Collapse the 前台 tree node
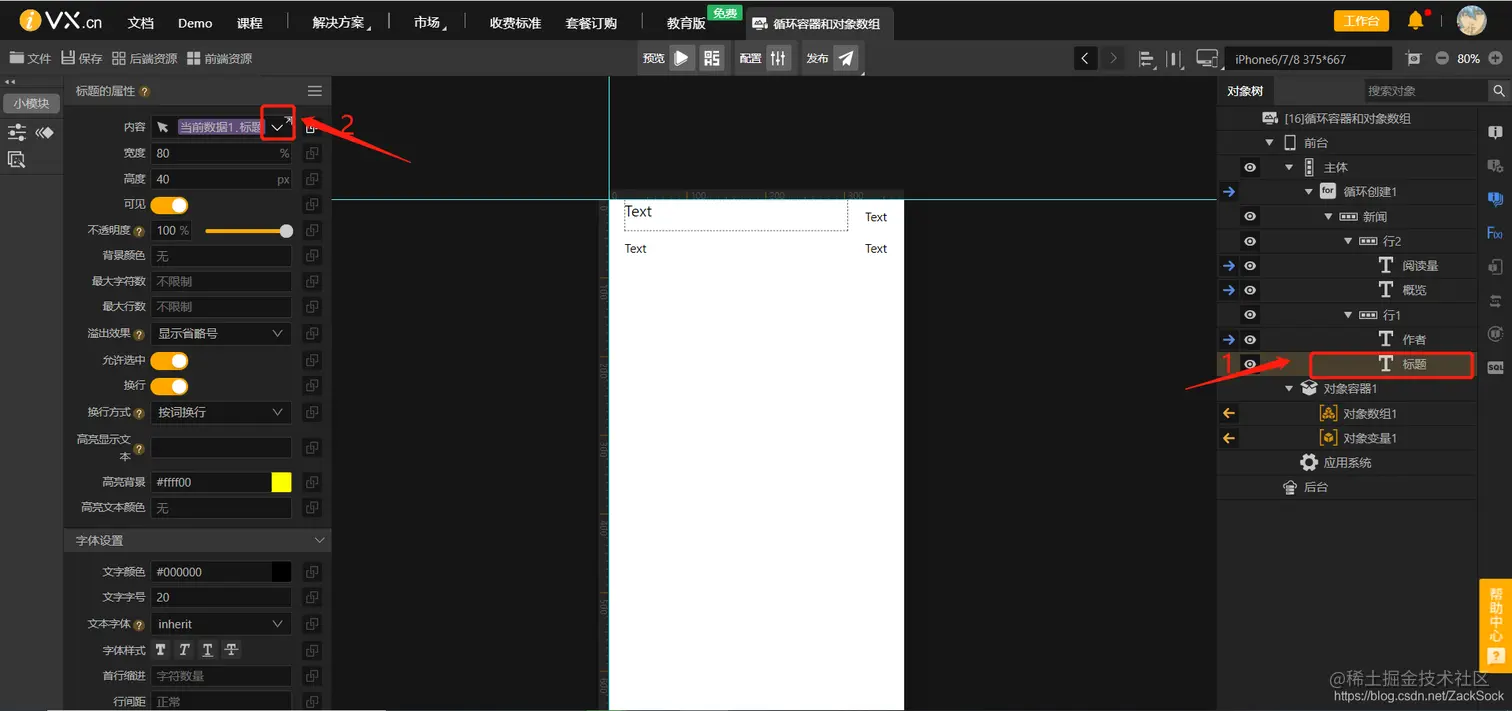This screenshot has width=1512, height=711. click(x=1270, y=143)
